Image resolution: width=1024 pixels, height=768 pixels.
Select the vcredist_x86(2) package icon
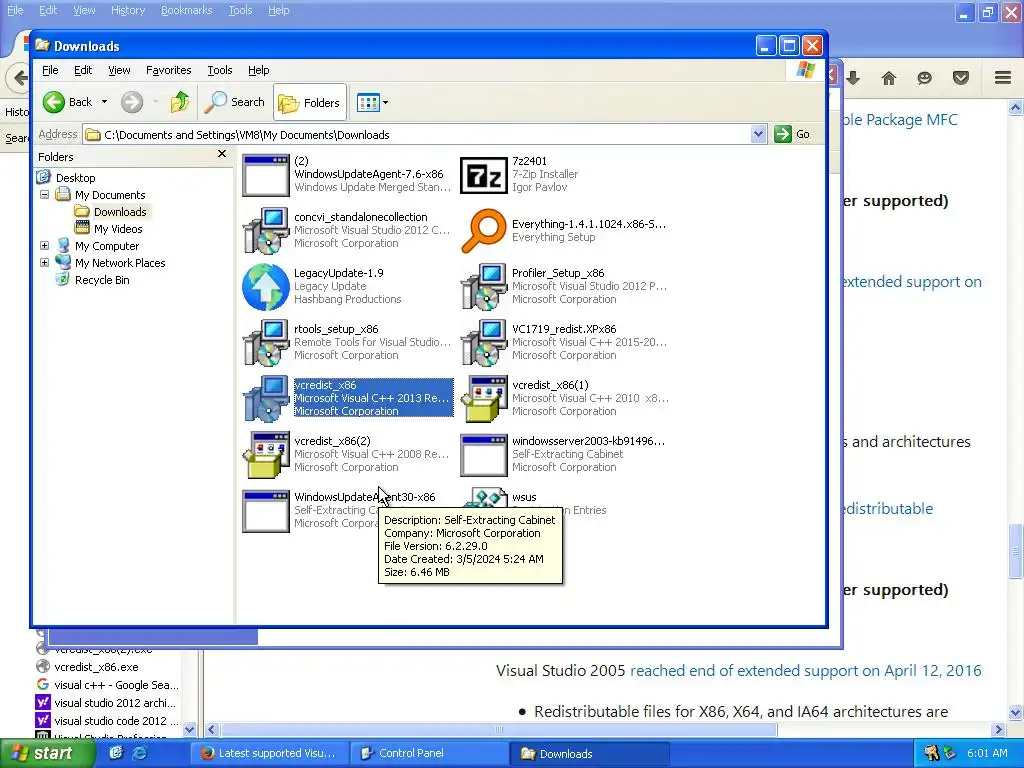265,455
